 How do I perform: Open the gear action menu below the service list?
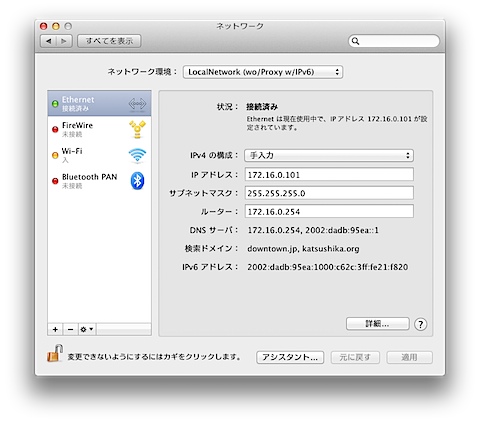point(87,329)
